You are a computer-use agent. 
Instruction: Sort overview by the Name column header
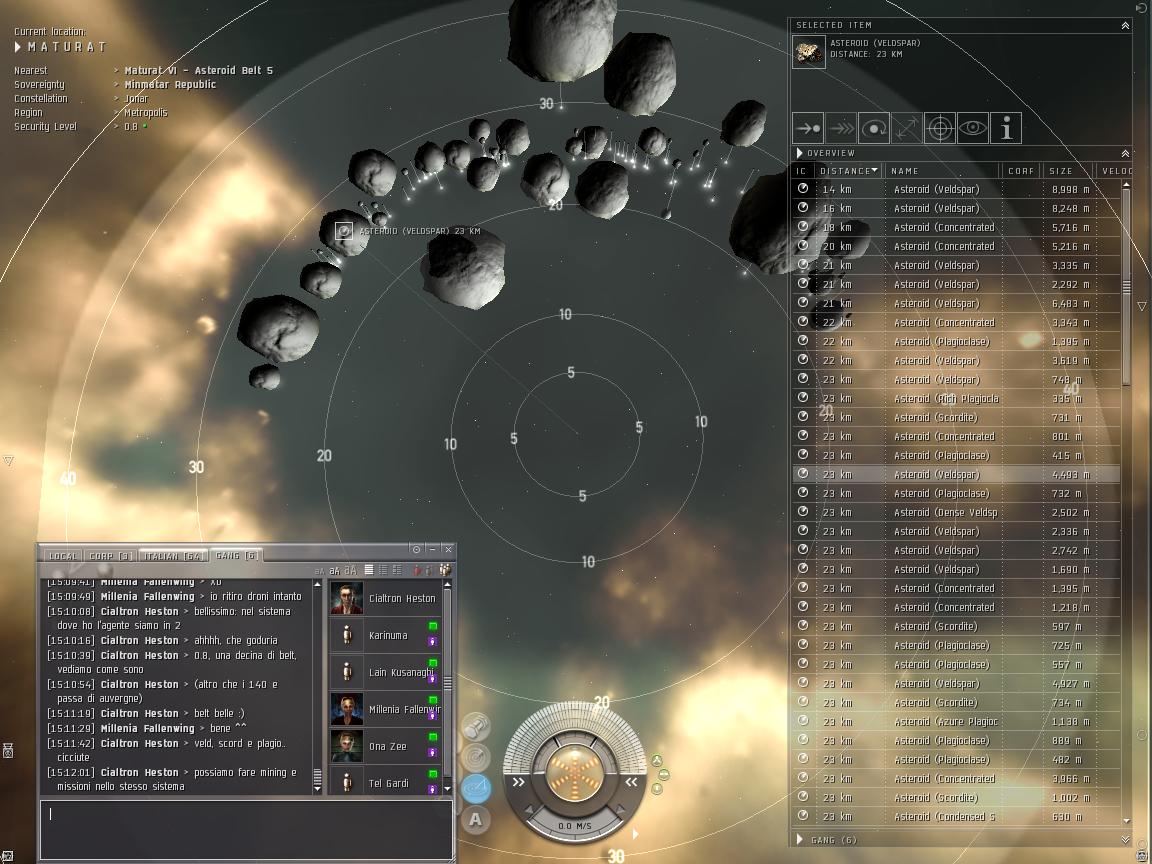[943, 170]
